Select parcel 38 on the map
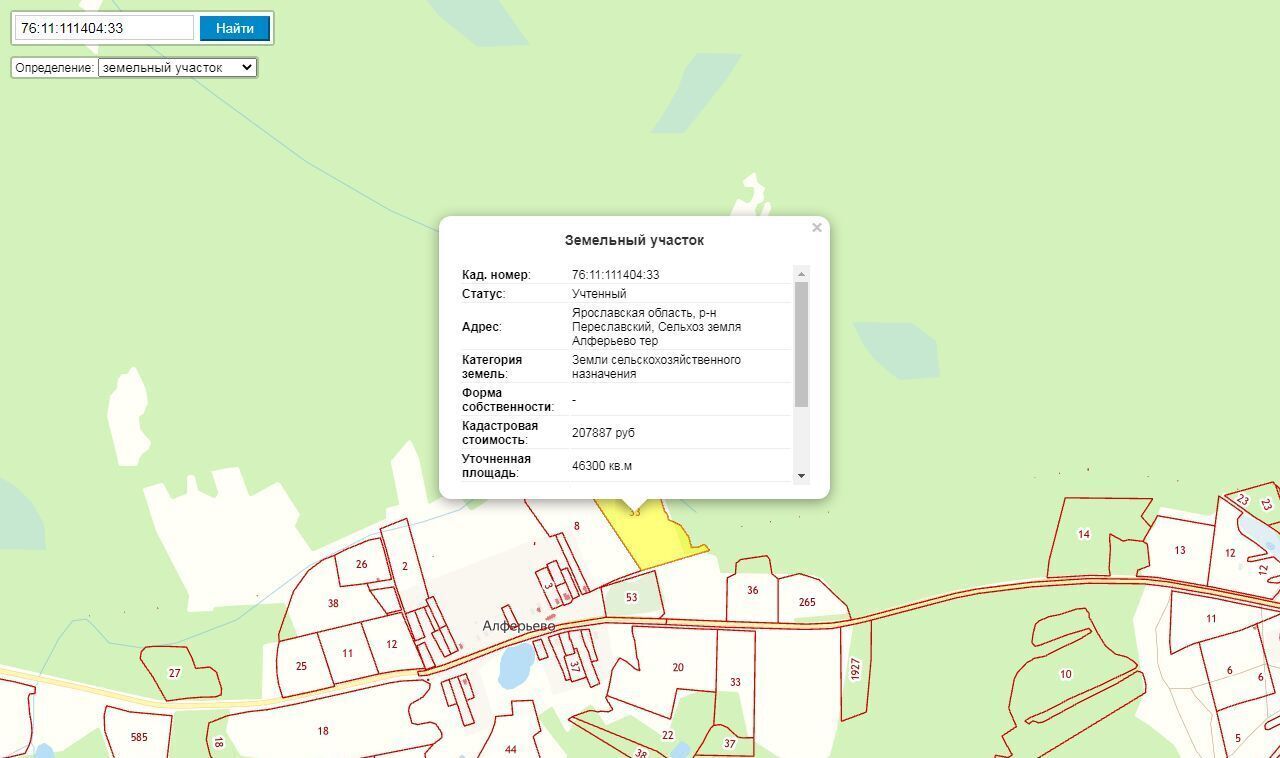 tap(333, 603)
